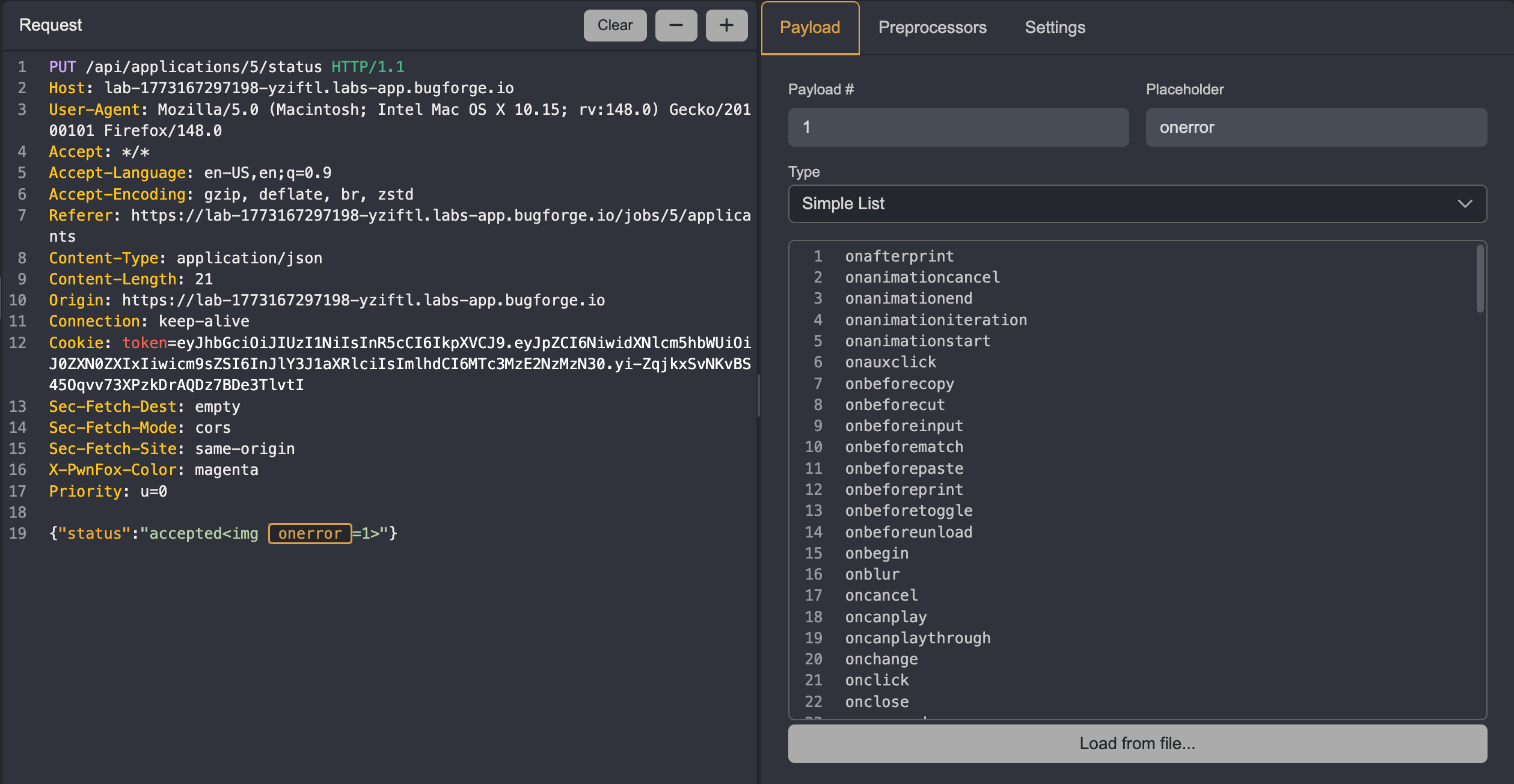Switch to the Preprocessors tab
The image size is (1514, 784).
click(932, 28)
